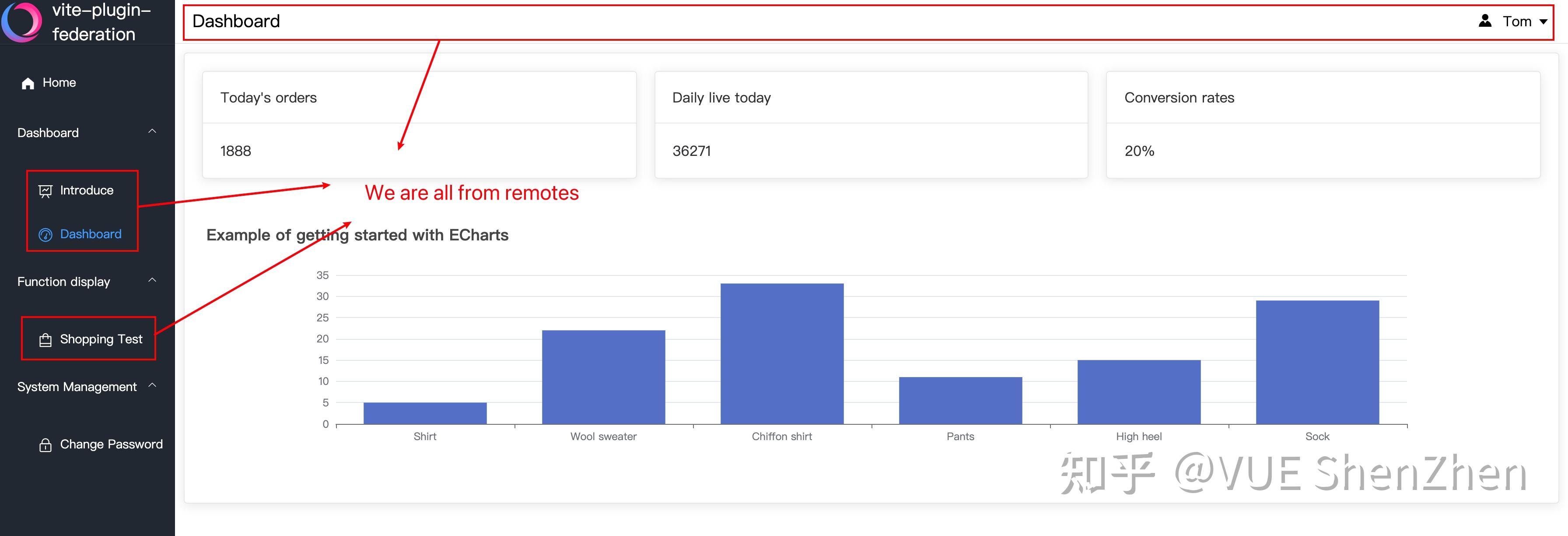Screen dimensions: 1568x536
Task: Open the Tom user dropdown arrow
Action: coord(1543,22)
